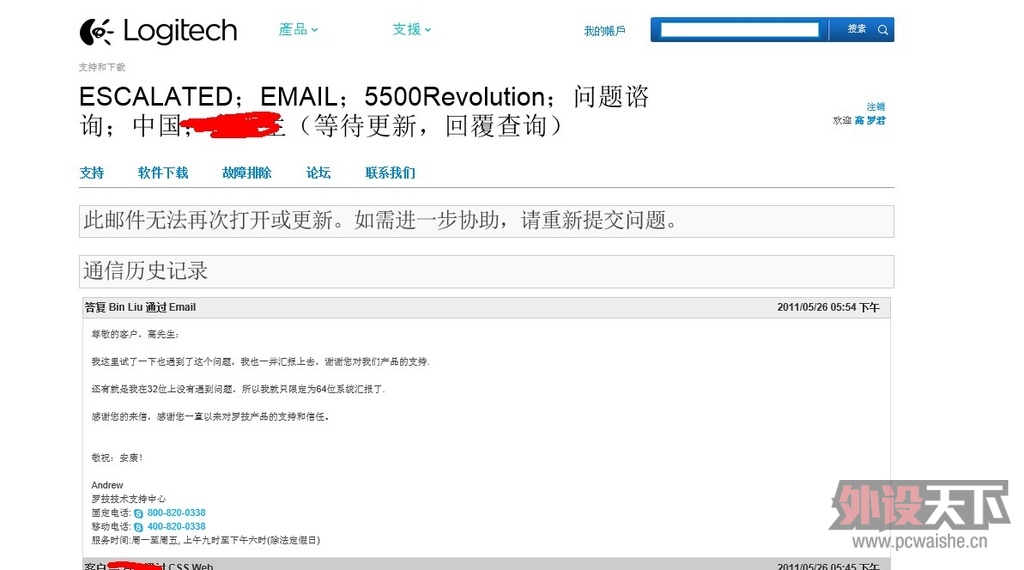The image size is (1024, 570).
Task: Open 我的帳戶 account link
Action: pyautogui.click(x=605, y=31)
